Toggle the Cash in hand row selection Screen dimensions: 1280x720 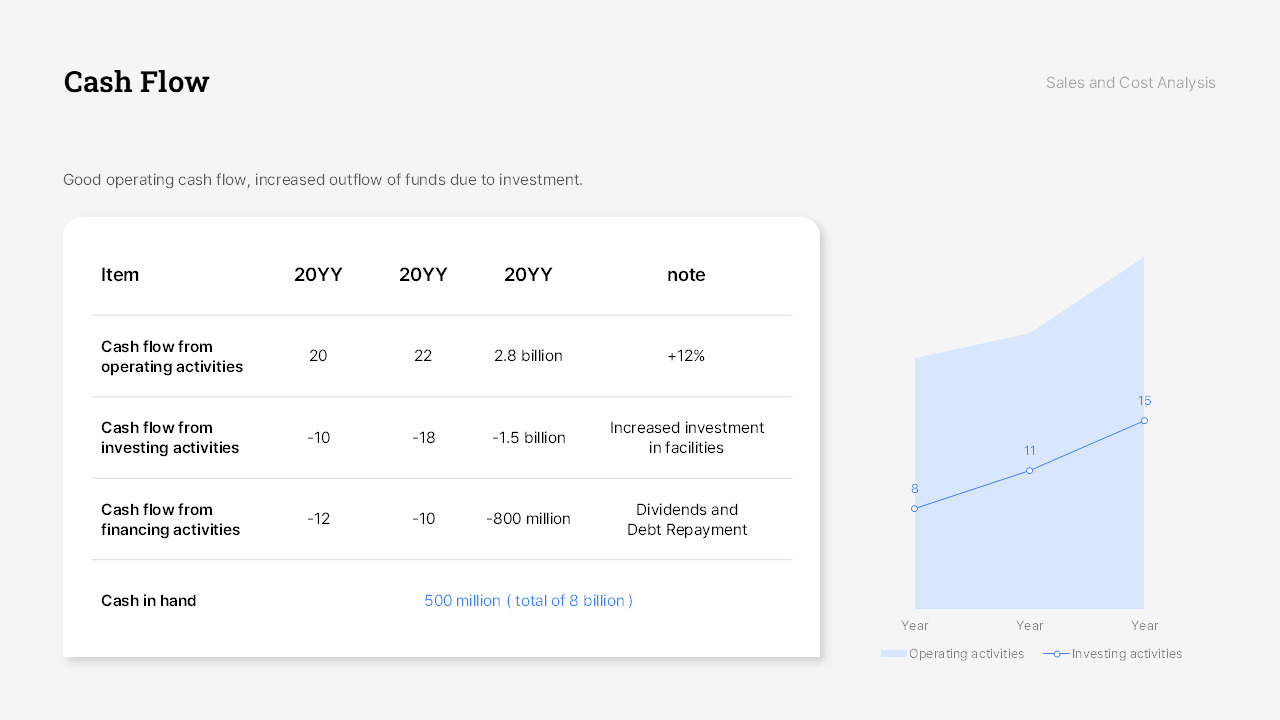tap(148, 600)
